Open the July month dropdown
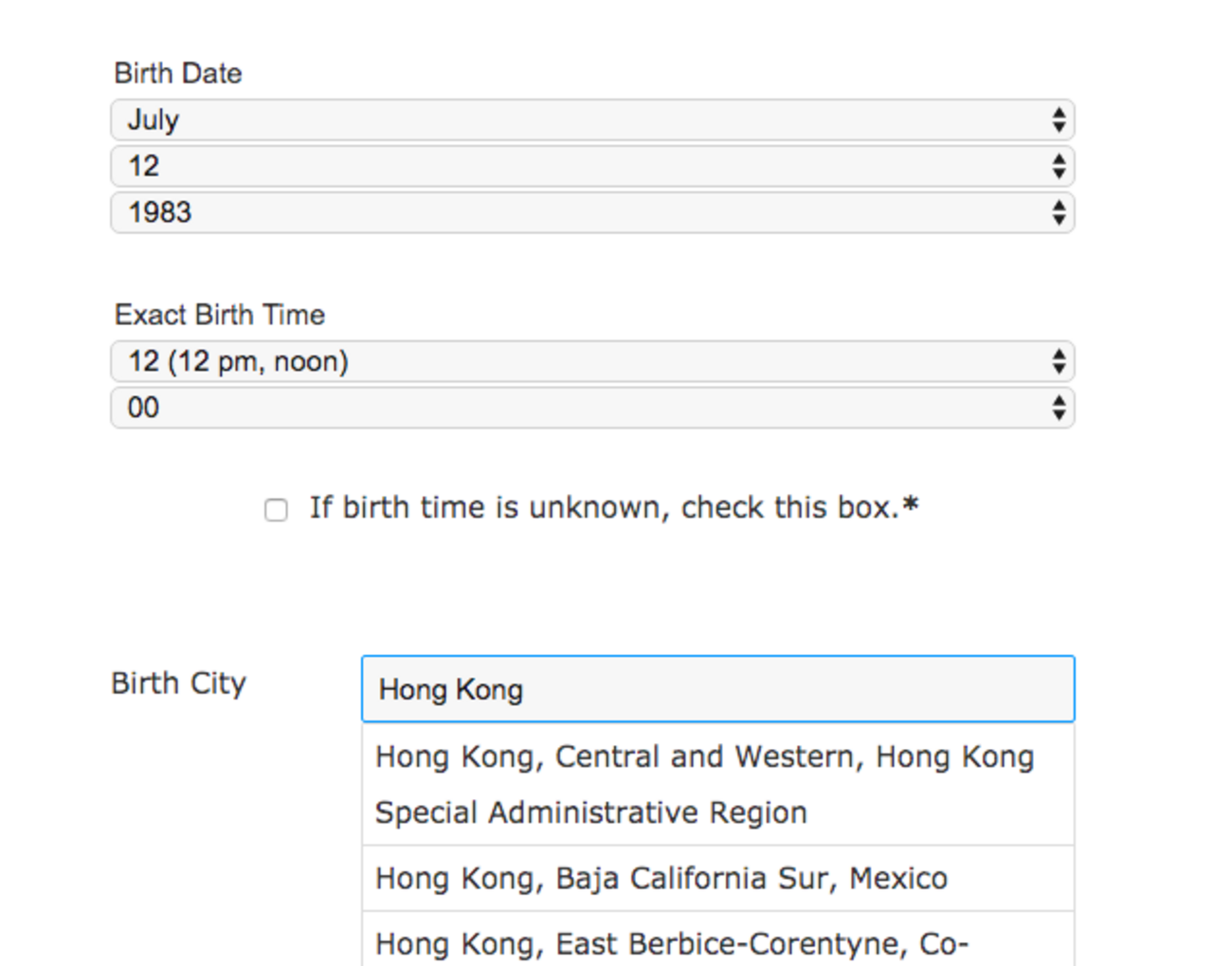Image resolution: width=1232 pixels, height=966 pixels. 591,120
